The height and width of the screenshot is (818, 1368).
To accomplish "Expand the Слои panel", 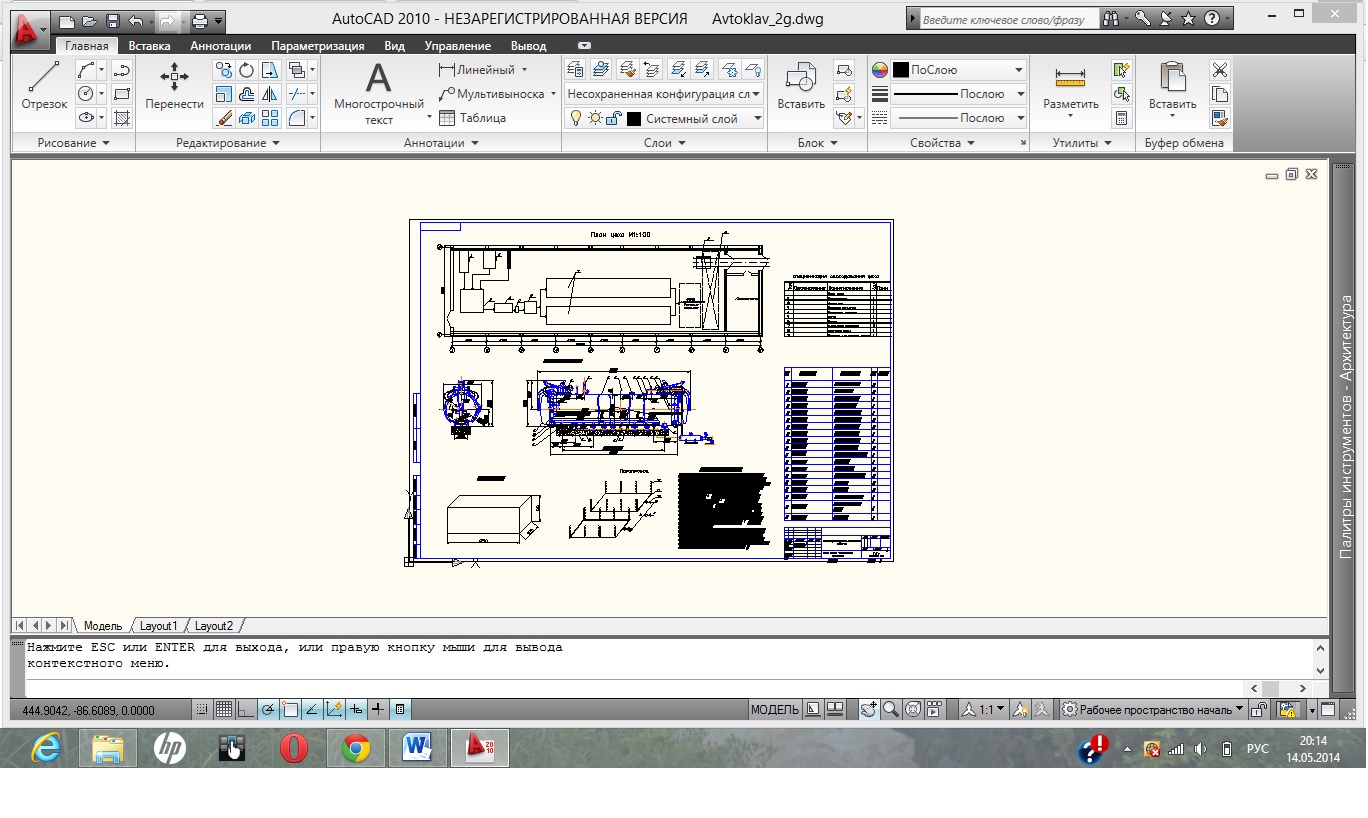I will (664, 143).
